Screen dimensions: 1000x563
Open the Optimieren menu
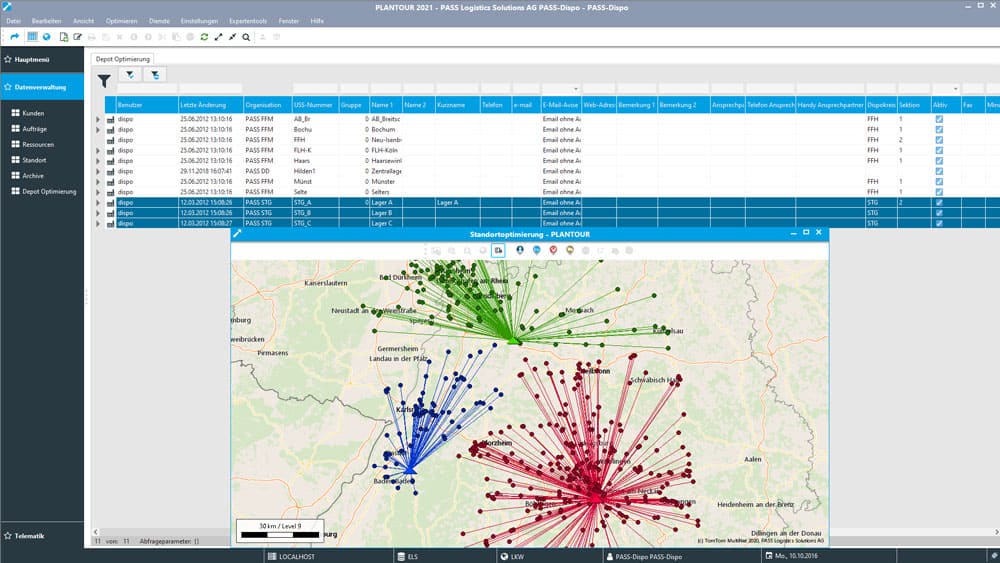click(121, 21)
